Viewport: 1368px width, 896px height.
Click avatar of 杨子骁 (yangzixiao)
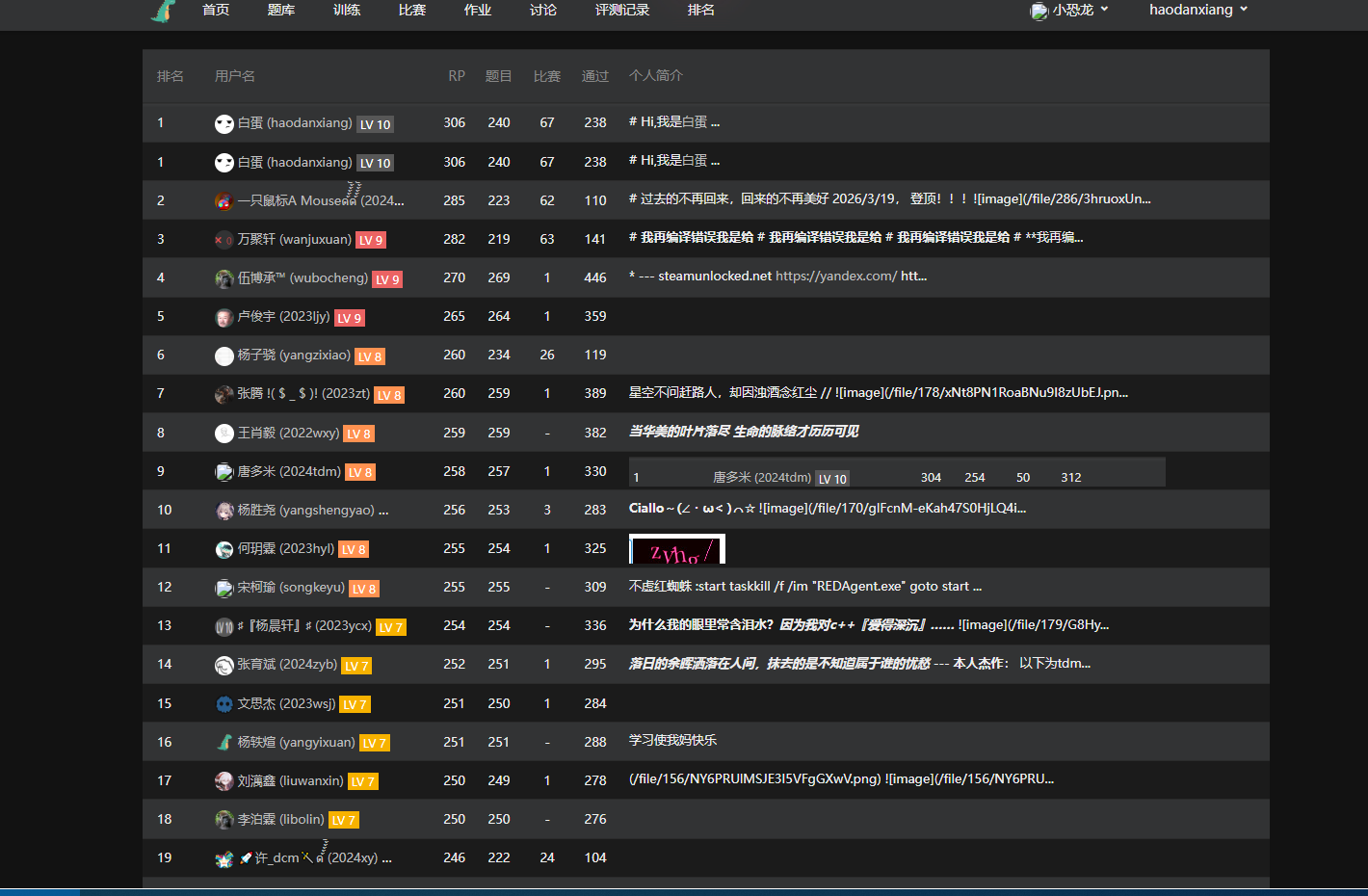coord(224,356)
